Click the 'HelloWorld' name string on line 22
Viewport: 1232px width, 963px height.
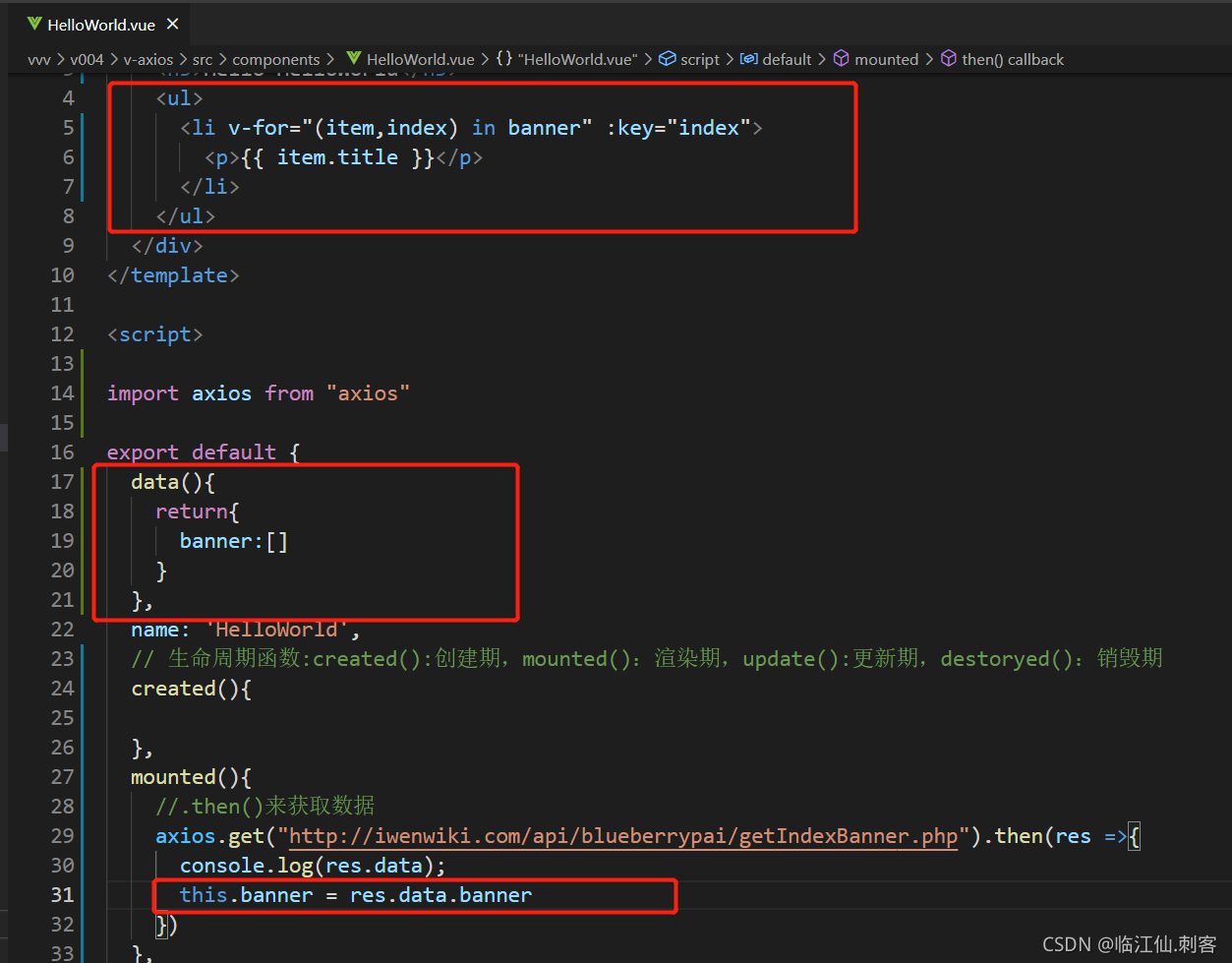tap(276, 630)
